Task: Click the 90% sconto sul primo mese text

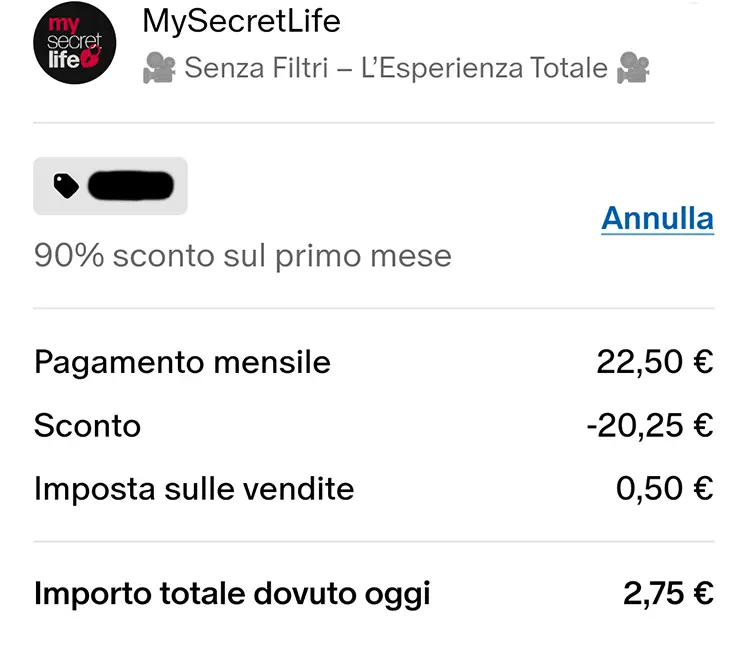Action: (242, 256)
